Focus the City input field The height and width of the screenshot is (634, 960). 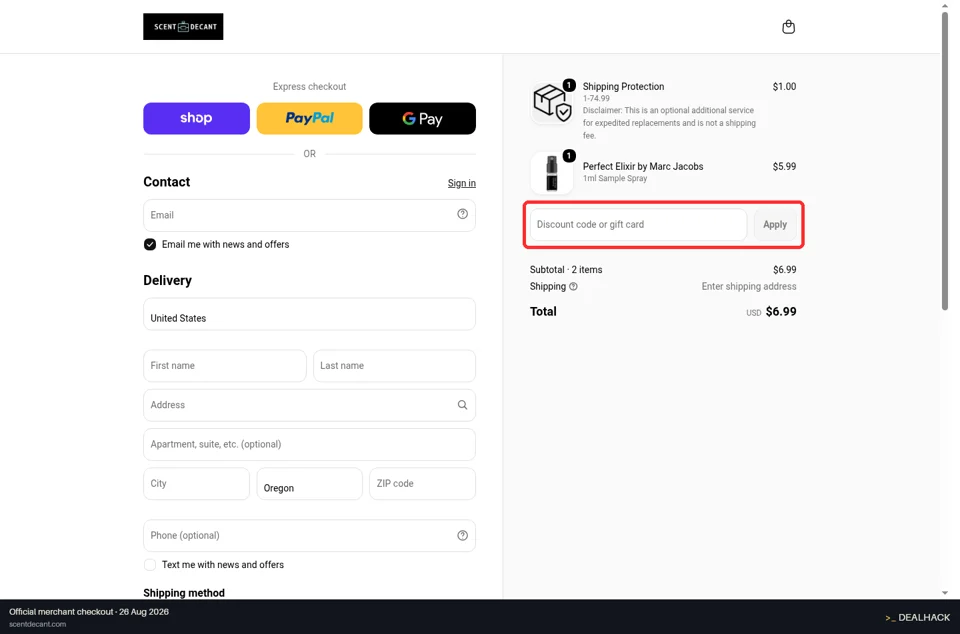[x=197, y=483]
